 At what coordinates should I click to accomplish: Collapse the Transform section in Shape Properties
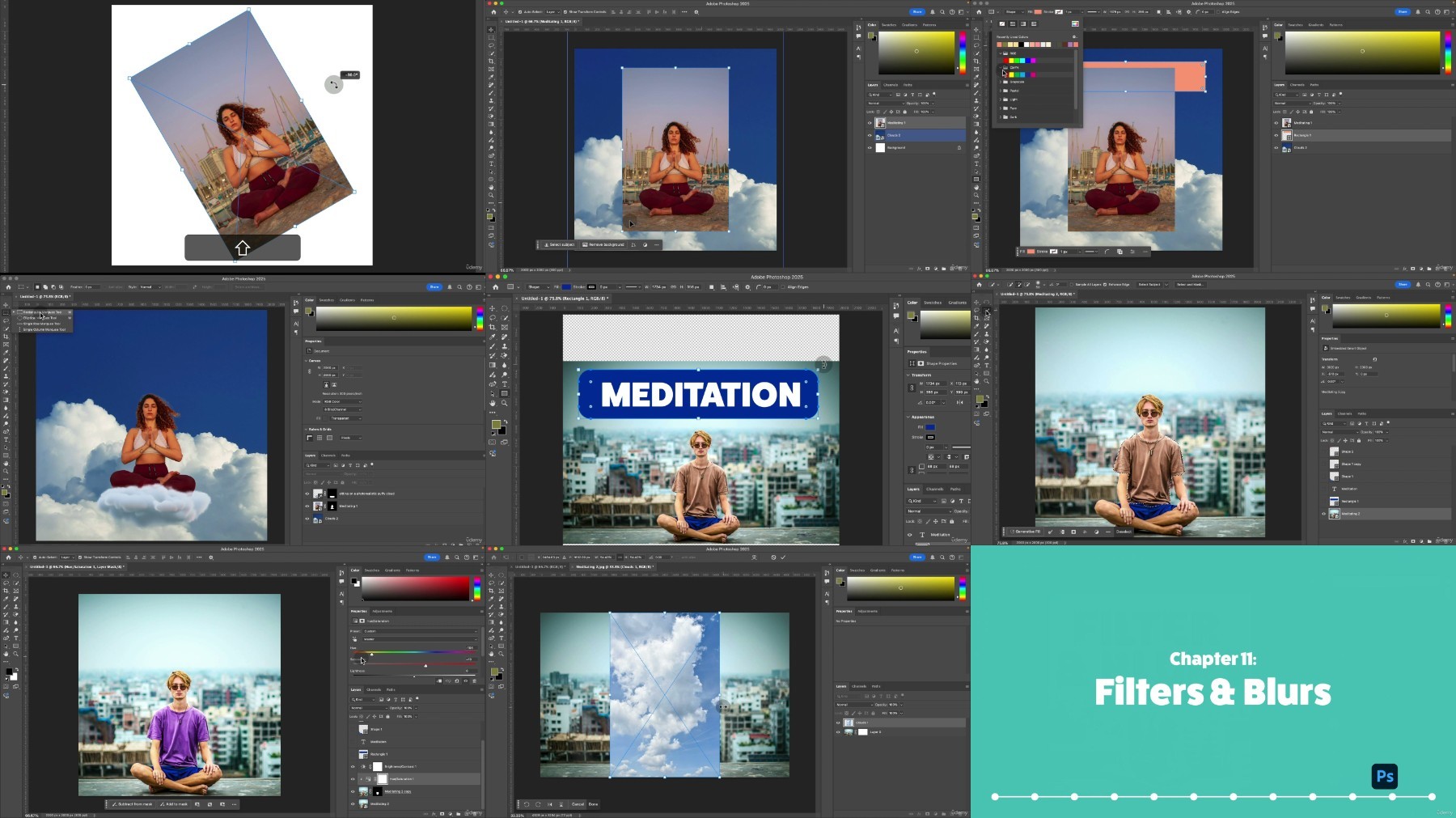pyautogui.click(x=908, y=375)
